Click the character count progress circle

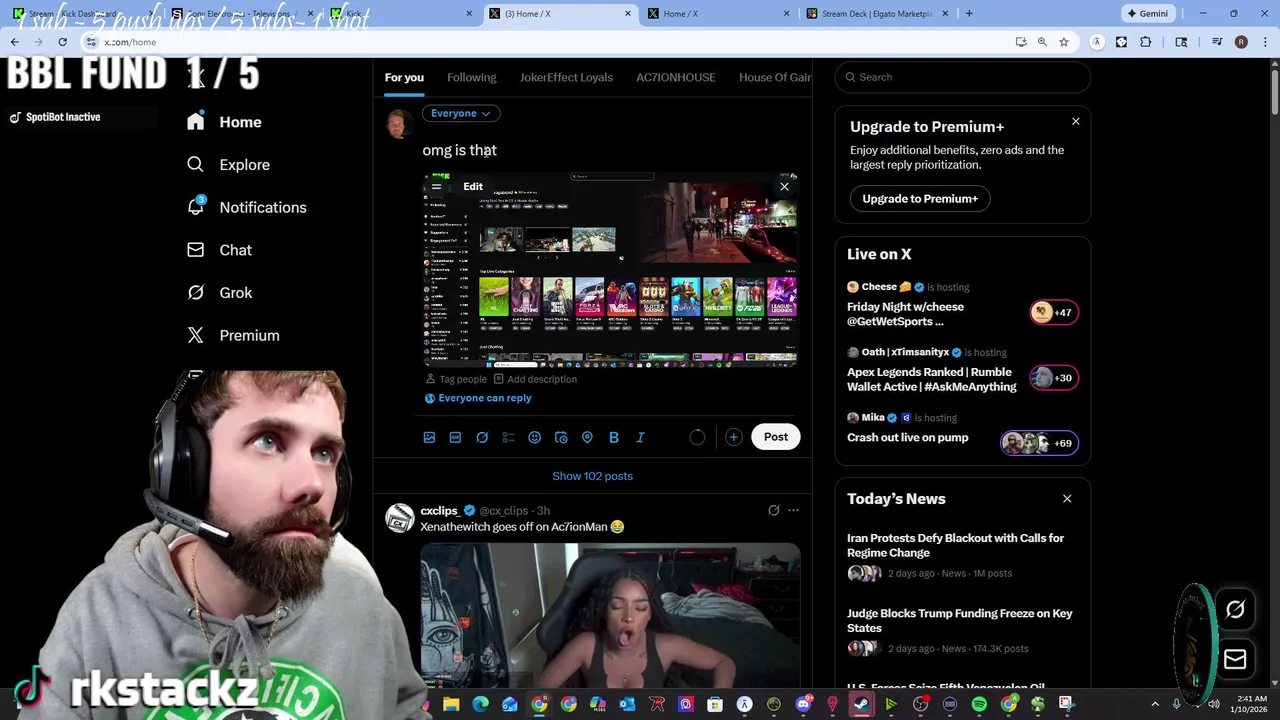697,437
